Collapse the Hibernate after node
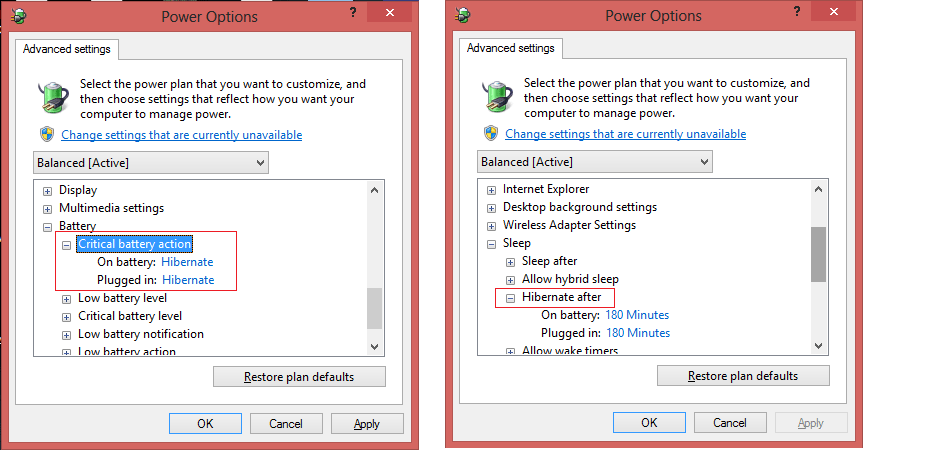Screen dimensions: 931x452 point(510,298)
